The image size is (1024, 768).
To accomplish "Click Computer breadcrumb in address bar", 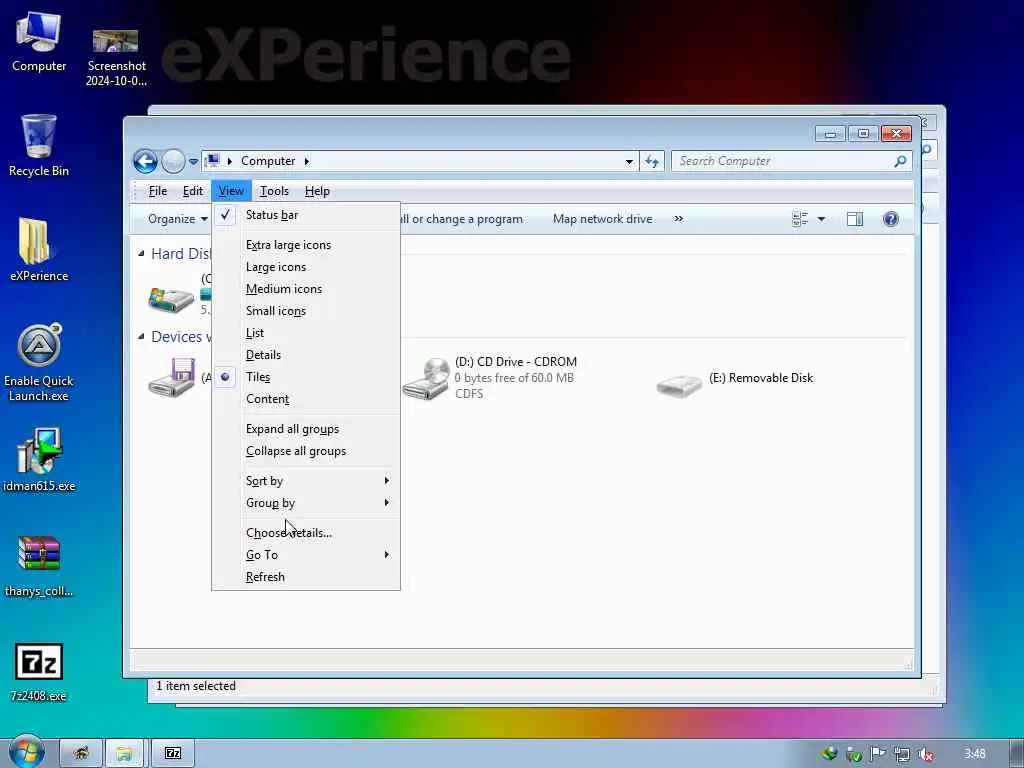I will [x=268, y=161].
